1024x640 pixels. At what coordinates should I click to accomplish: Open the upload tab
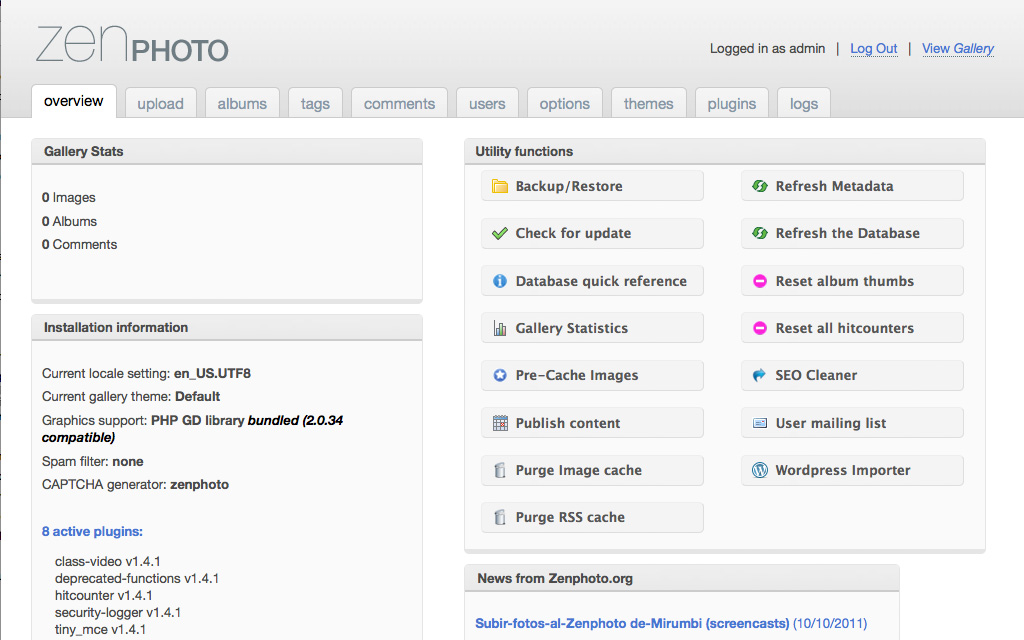point(160,103)
